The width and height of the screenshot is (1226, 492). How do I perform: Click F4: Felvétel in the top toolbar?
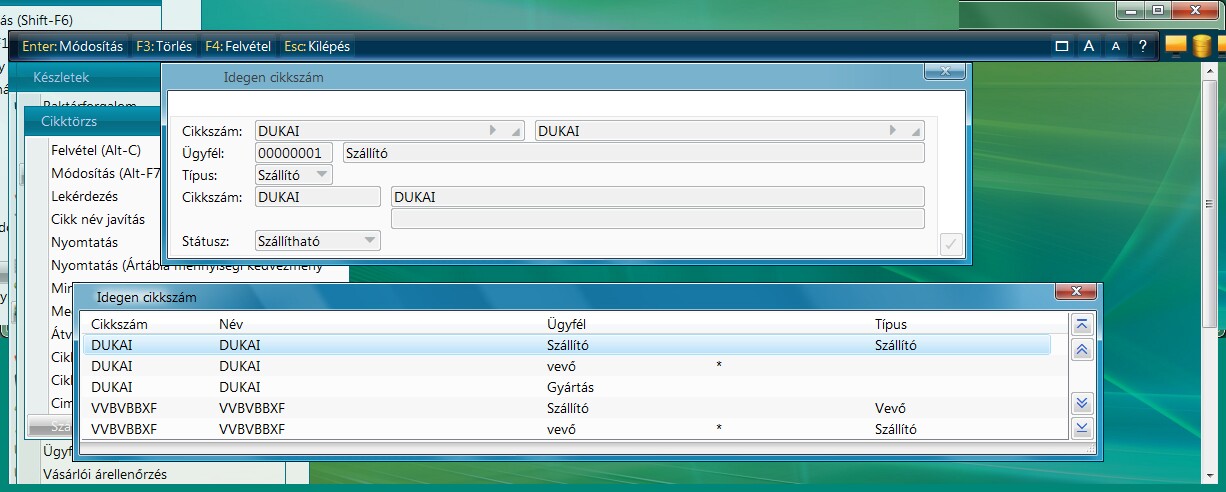(238, 46)
